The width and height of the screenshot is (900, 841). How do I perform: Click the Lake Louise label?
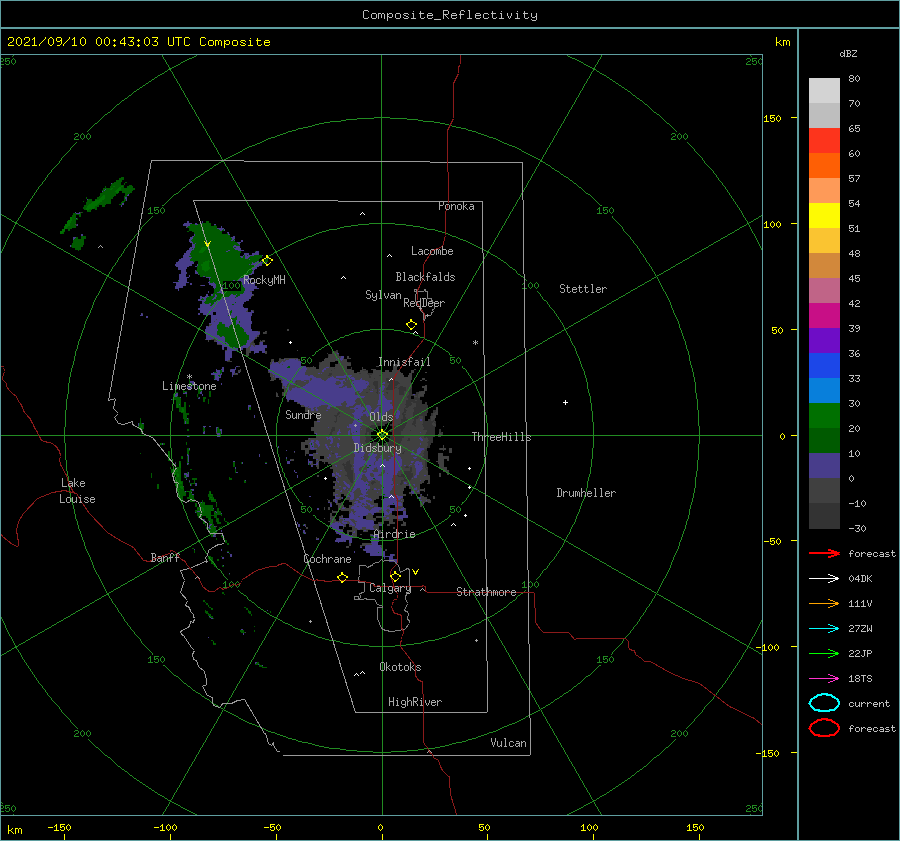pyautogui.click(x=77, y=491)
